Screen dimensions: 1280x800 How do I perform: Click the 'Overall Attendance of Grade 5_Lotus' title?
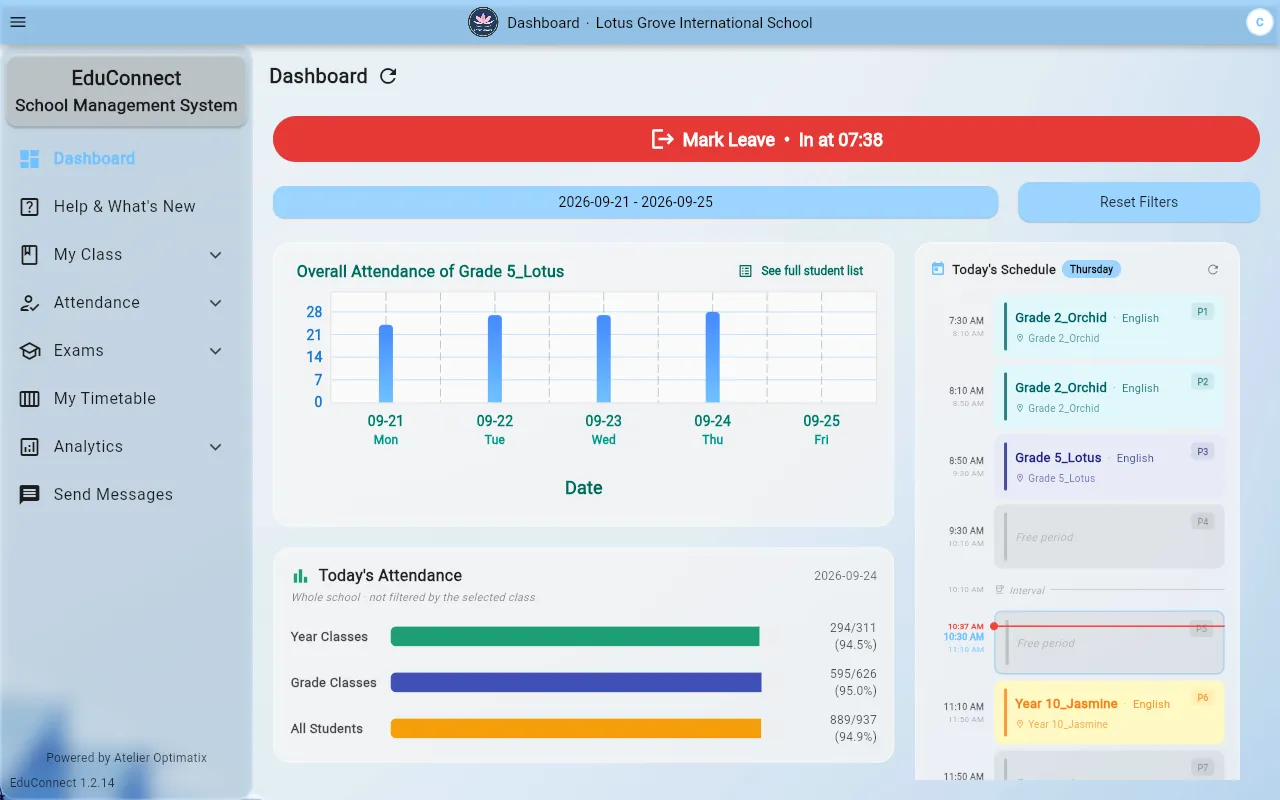430,271
